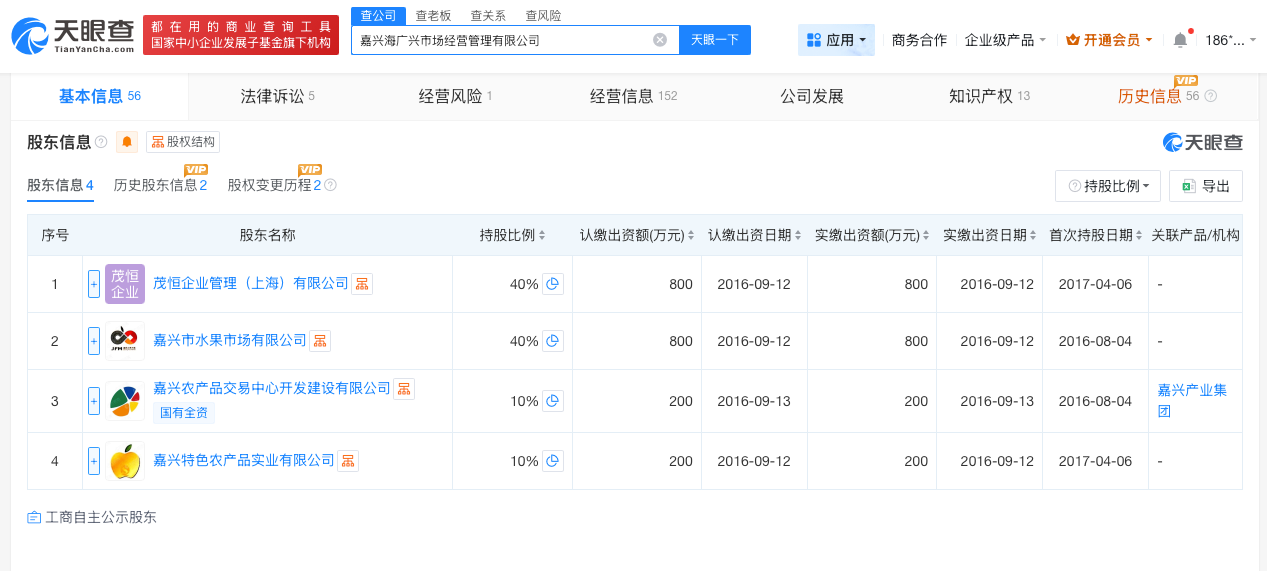View pie chart for row 2 40% share
This screenshot has width=1267, height=571.
[553, 341]
